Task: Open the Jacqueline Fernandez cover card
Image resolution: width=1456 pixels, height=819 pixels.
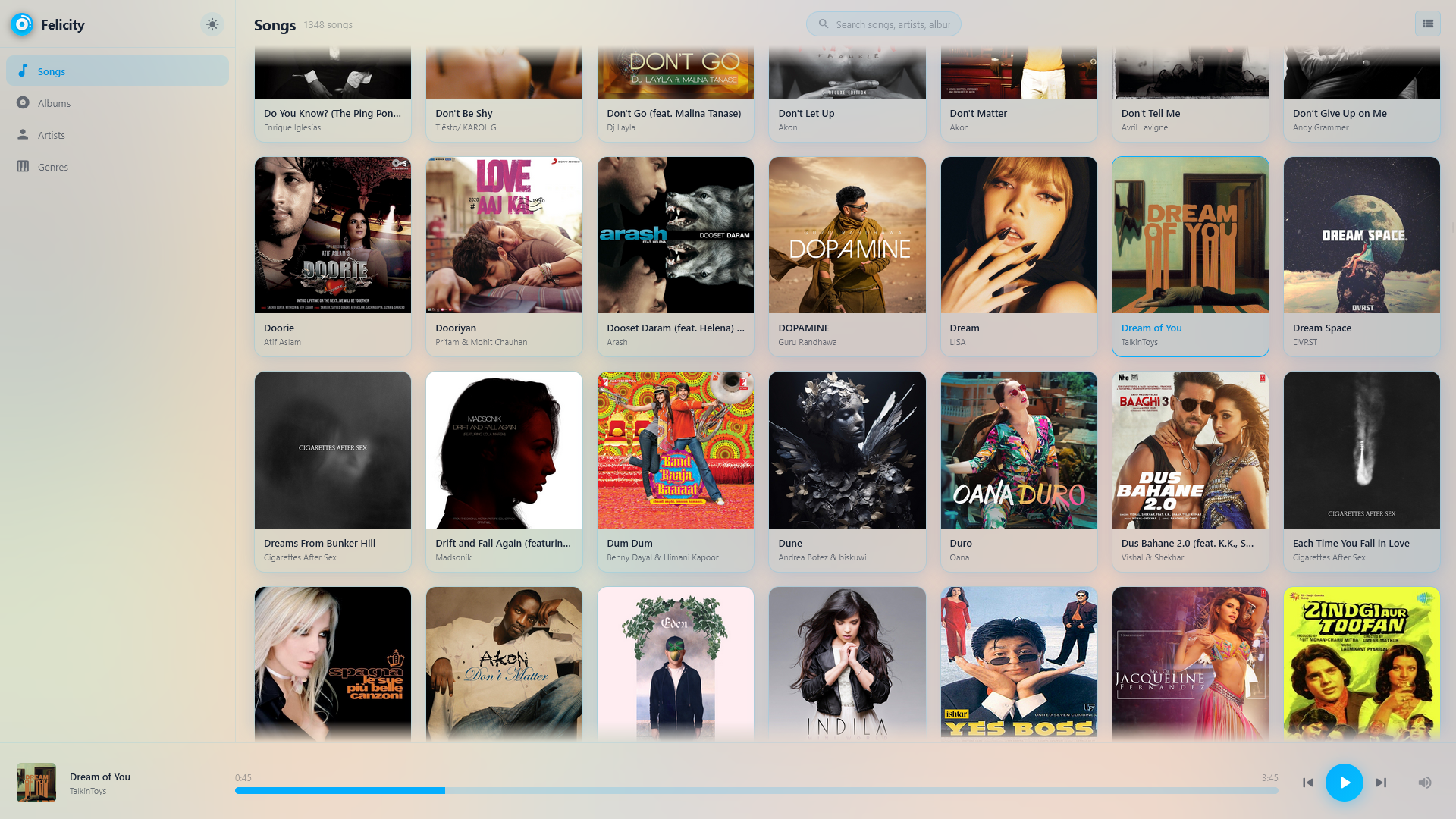Action: 1190,664
